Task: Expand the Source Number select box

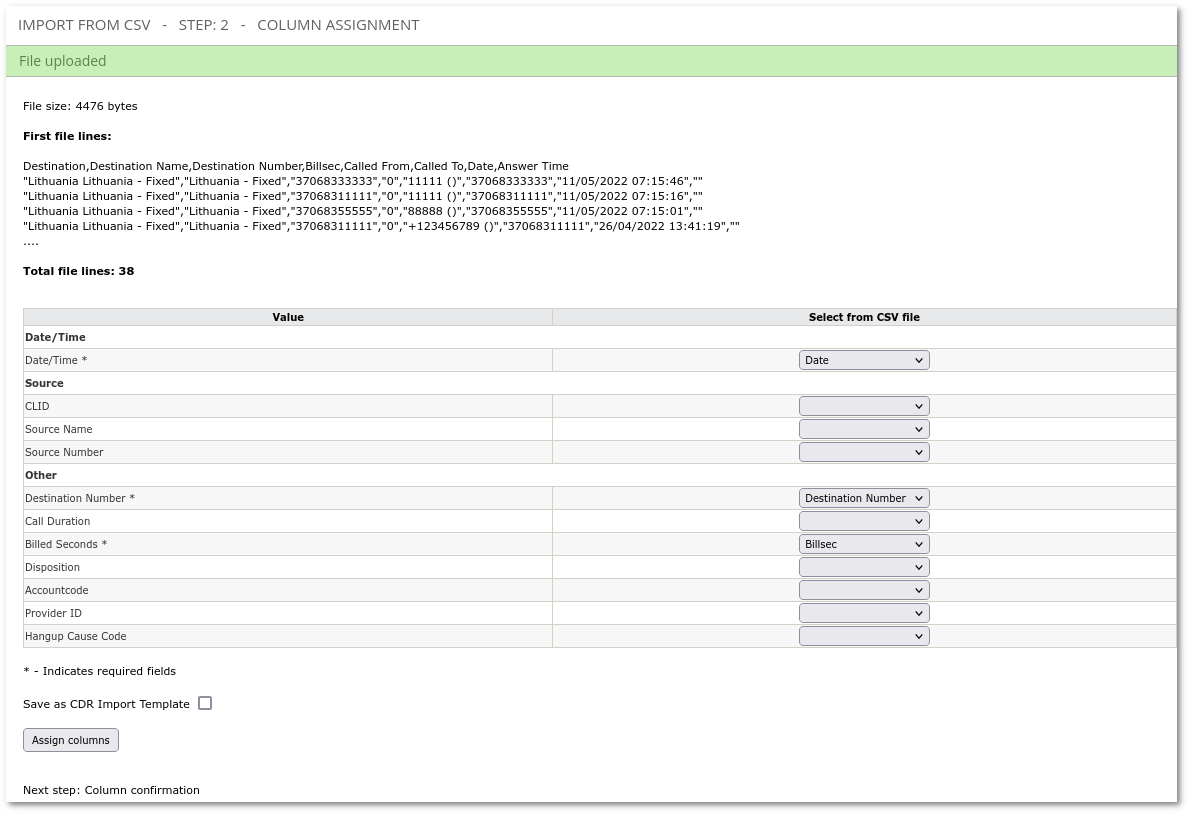Action: click(x=864, y=452)
